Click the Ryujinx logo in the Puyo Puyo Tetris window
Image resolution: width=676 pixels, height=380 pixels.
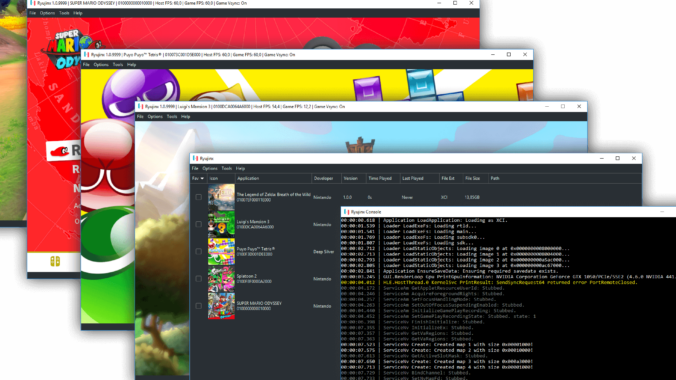coord(87,54)
